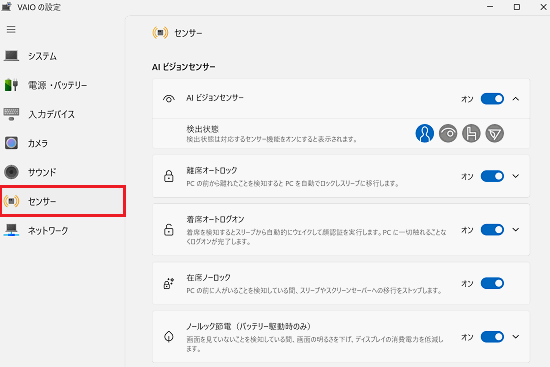
Task: Click the unlock icon for 着席オートログオン
Action: [169, 230]
